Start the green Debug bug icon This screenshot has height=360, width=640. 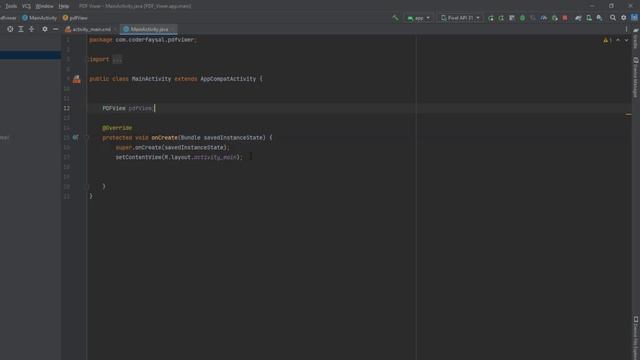(522, 18)
